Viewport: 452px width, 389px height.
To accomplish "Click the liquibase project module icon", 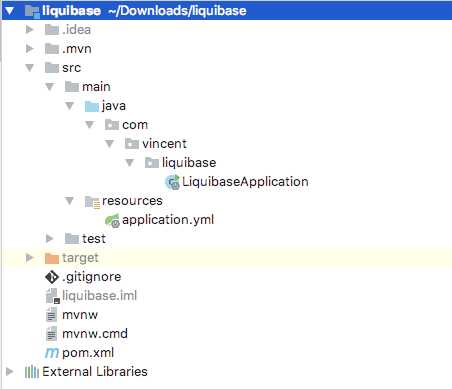I will click(x=32, y=11).
